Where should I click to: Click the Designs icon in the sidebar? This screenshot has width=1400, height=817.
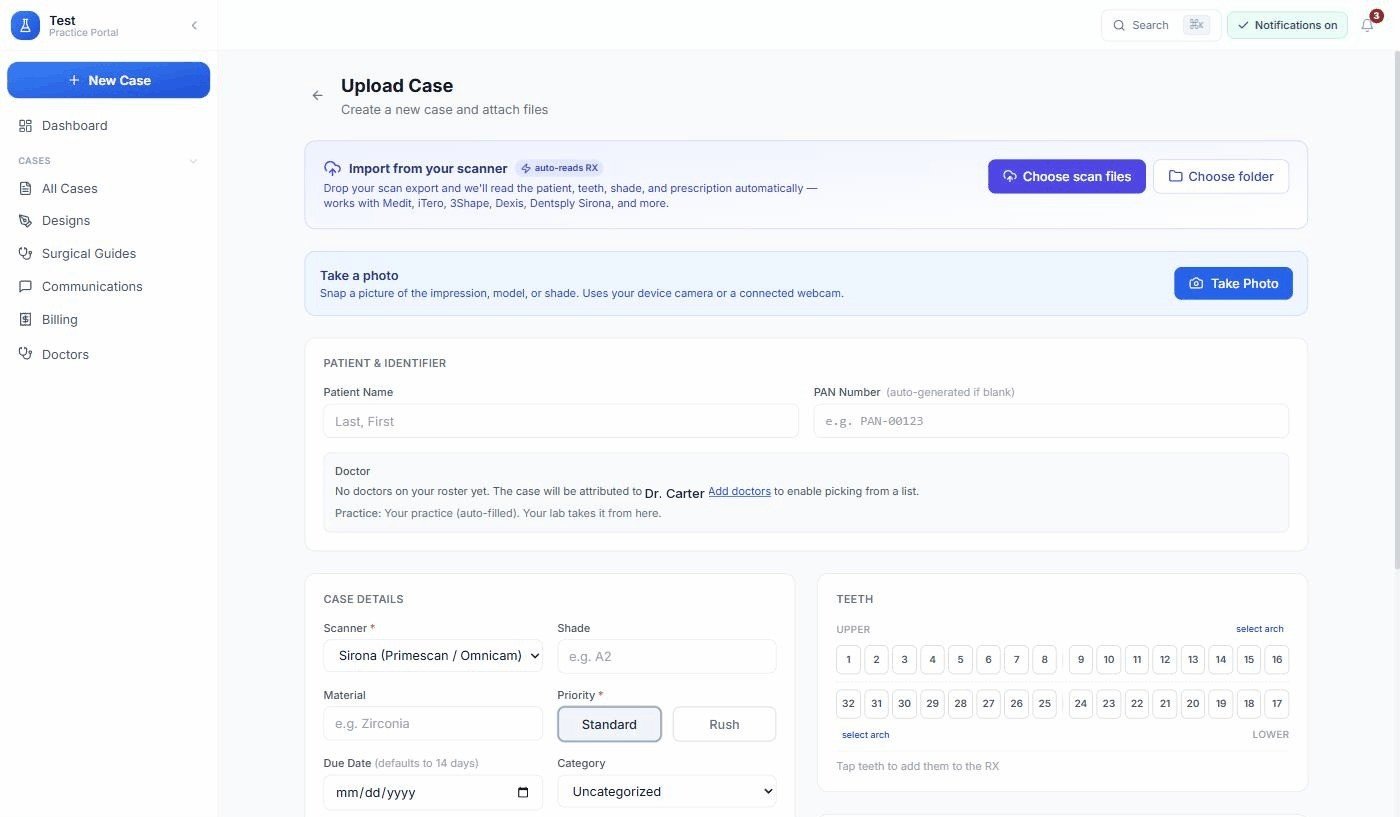(x=25, y=221)
